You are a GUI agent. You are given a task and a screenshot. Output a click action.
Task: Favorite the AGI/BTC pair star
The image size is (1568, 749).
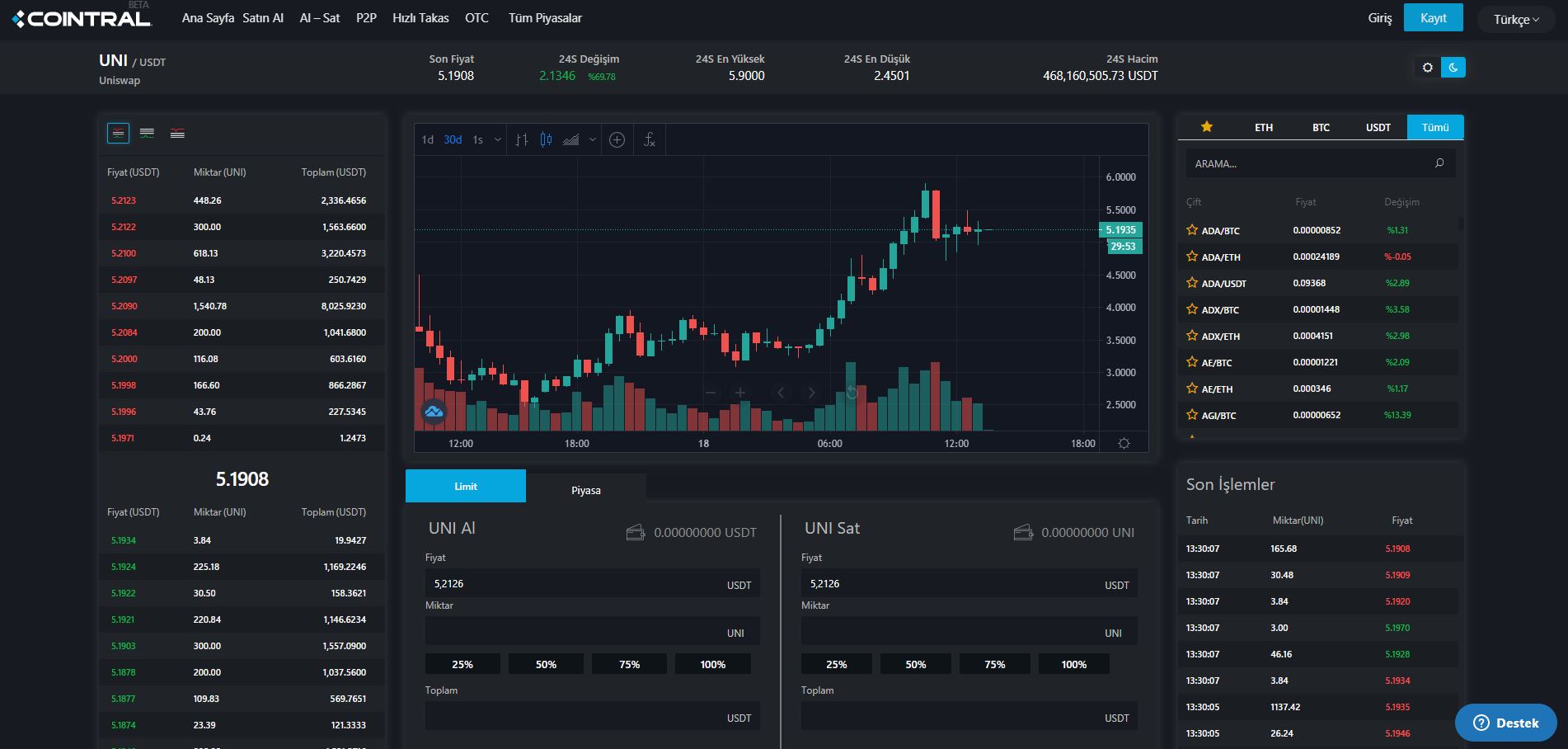click(1192, 415)
